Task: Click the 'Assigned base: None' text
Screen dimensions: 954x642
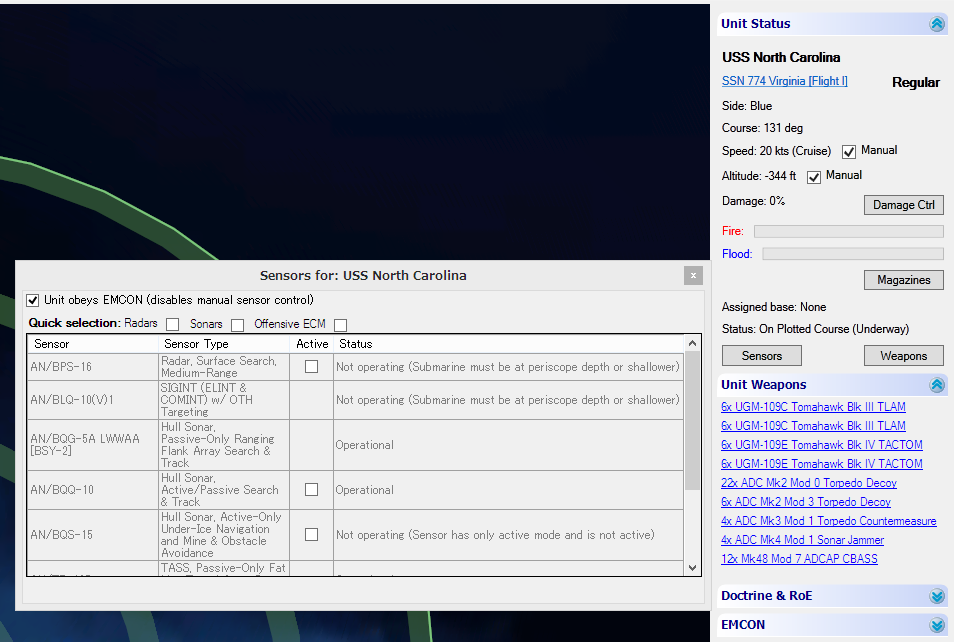Action: point(774,307)
